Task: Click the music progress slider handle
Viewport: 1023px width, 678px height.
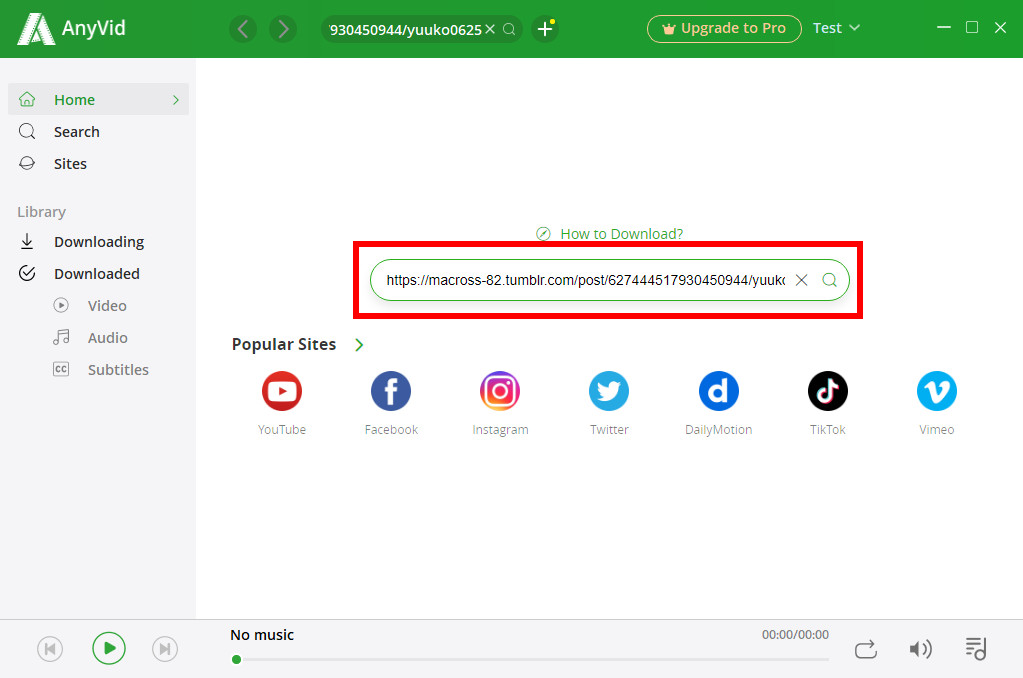Action: pos(236,660)
